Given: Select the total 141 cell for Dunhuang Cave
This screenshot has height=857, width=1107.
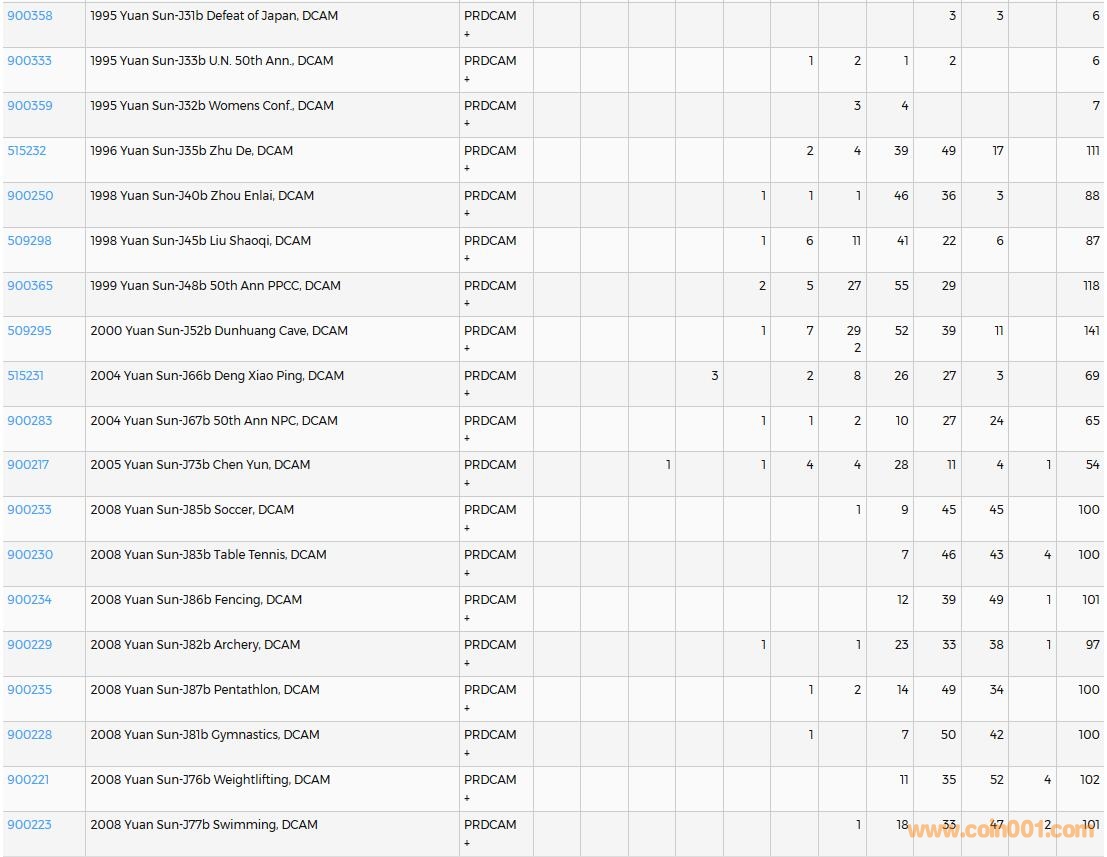Looking at the screenshot, I should [1091, 331].
